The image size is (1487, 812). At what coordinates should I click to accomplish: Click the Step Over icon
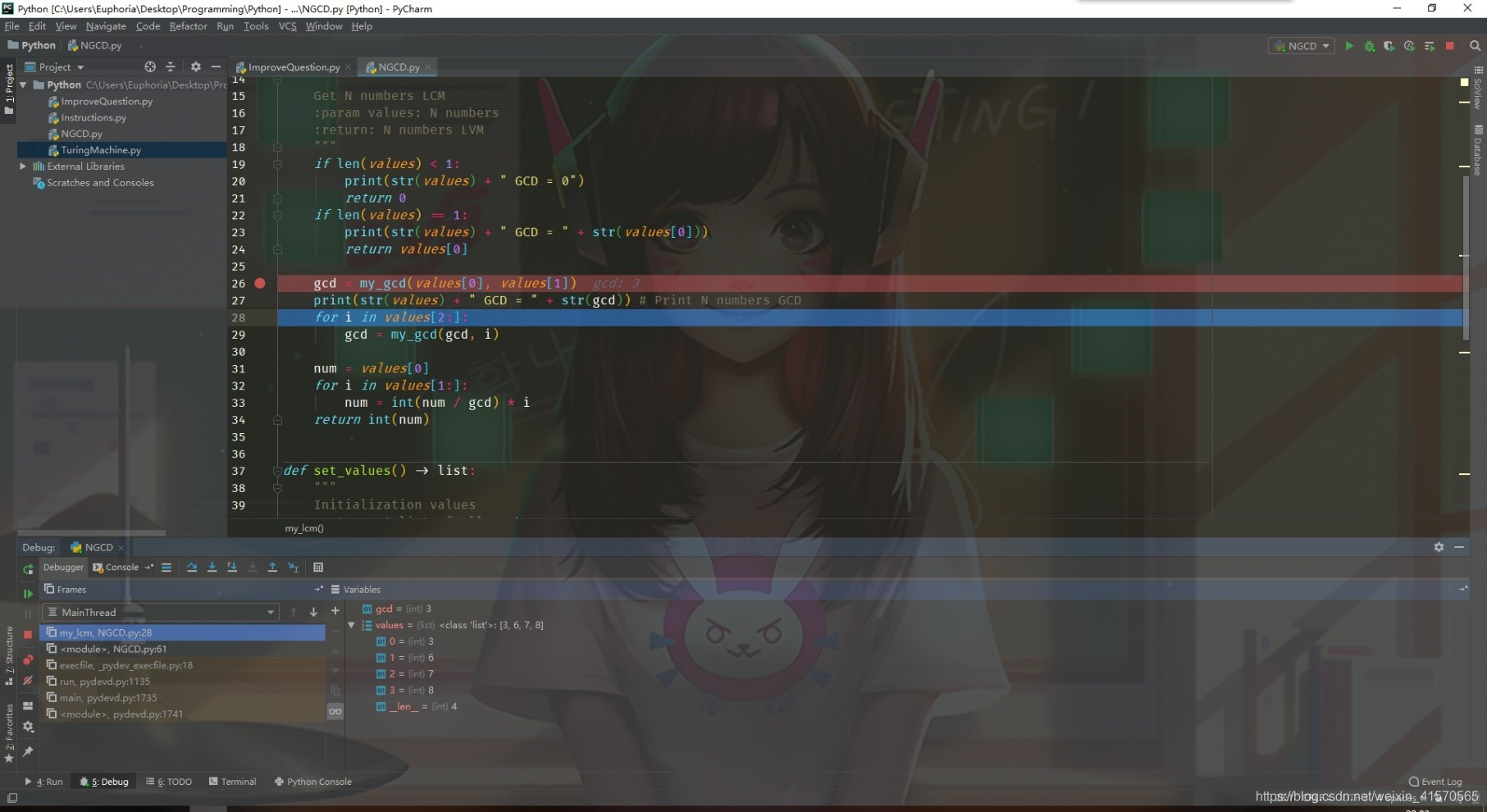pyautogui.click(x=192, y=568)
